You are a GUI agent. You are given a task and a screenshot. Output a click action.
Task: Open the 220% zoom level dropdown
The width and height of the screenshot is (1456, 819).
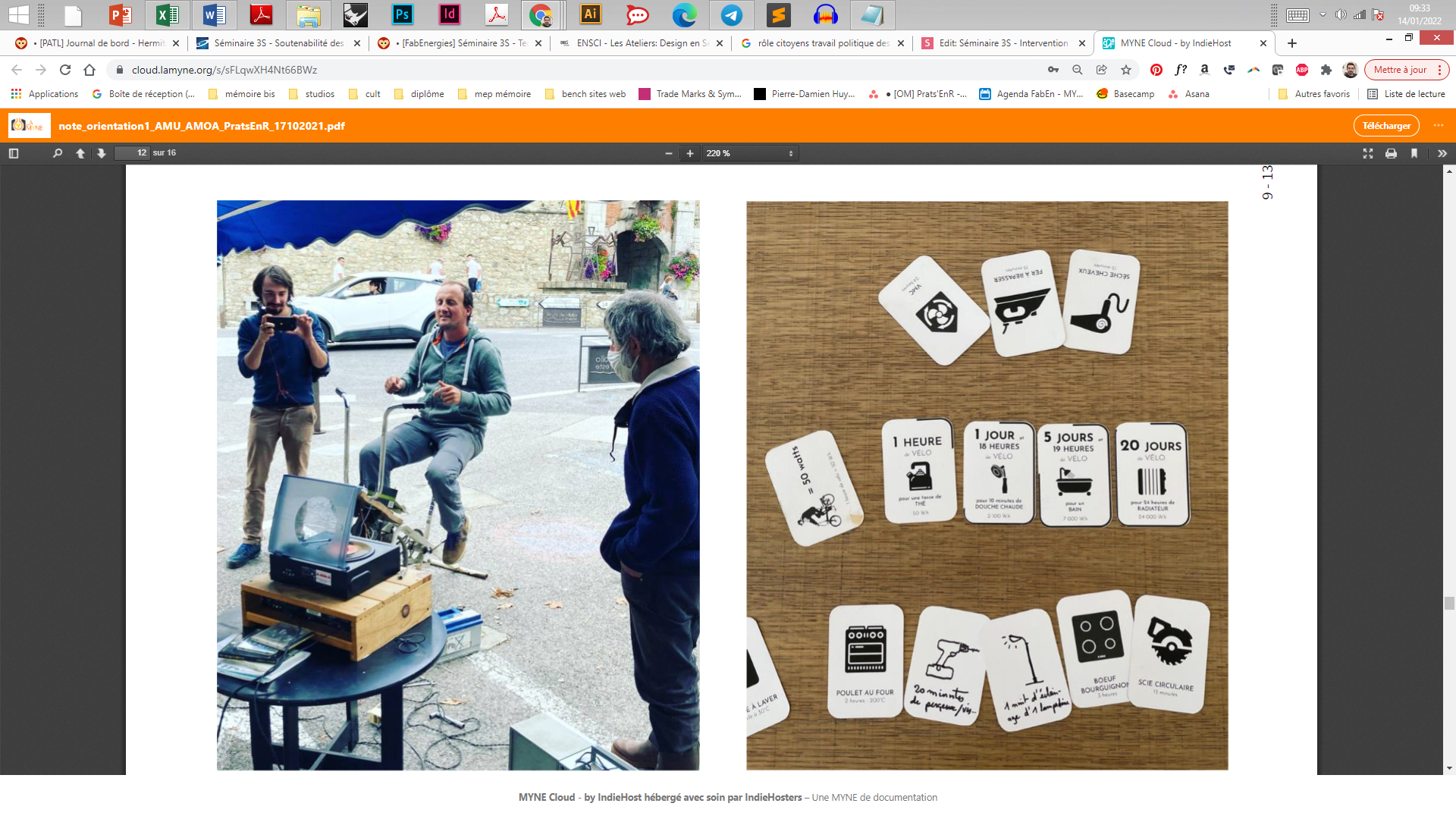pos(749,153)
